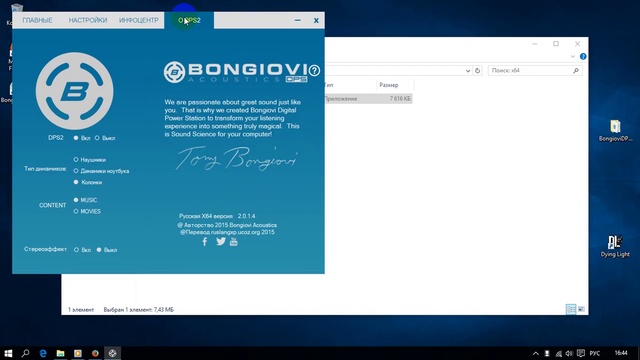Click the Explorer refresh button
This screenshot has width=640, height=360.
[478, 71]
